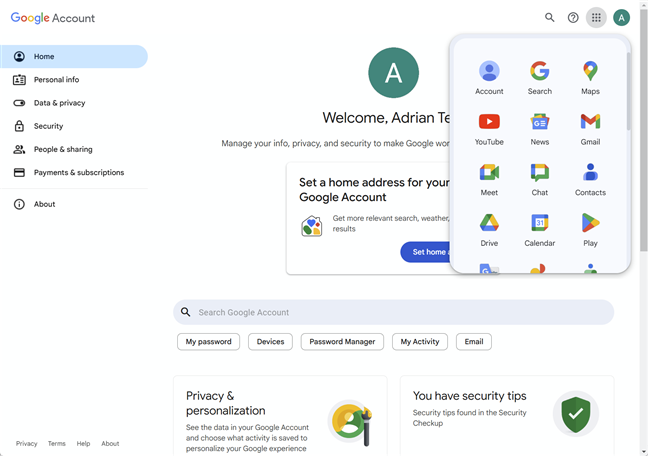Screen dimensions: 648x456
Task: Launch Google Play from apps grid
Action: pyautogui.click(x=590, y=228)
